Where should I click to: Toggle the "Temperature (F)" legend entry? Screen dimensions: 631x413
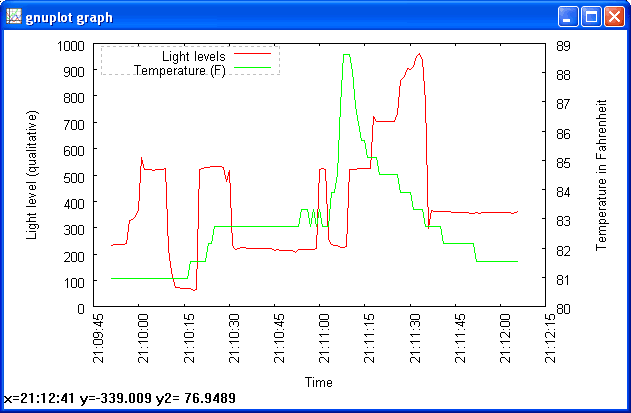pos(180,69)
